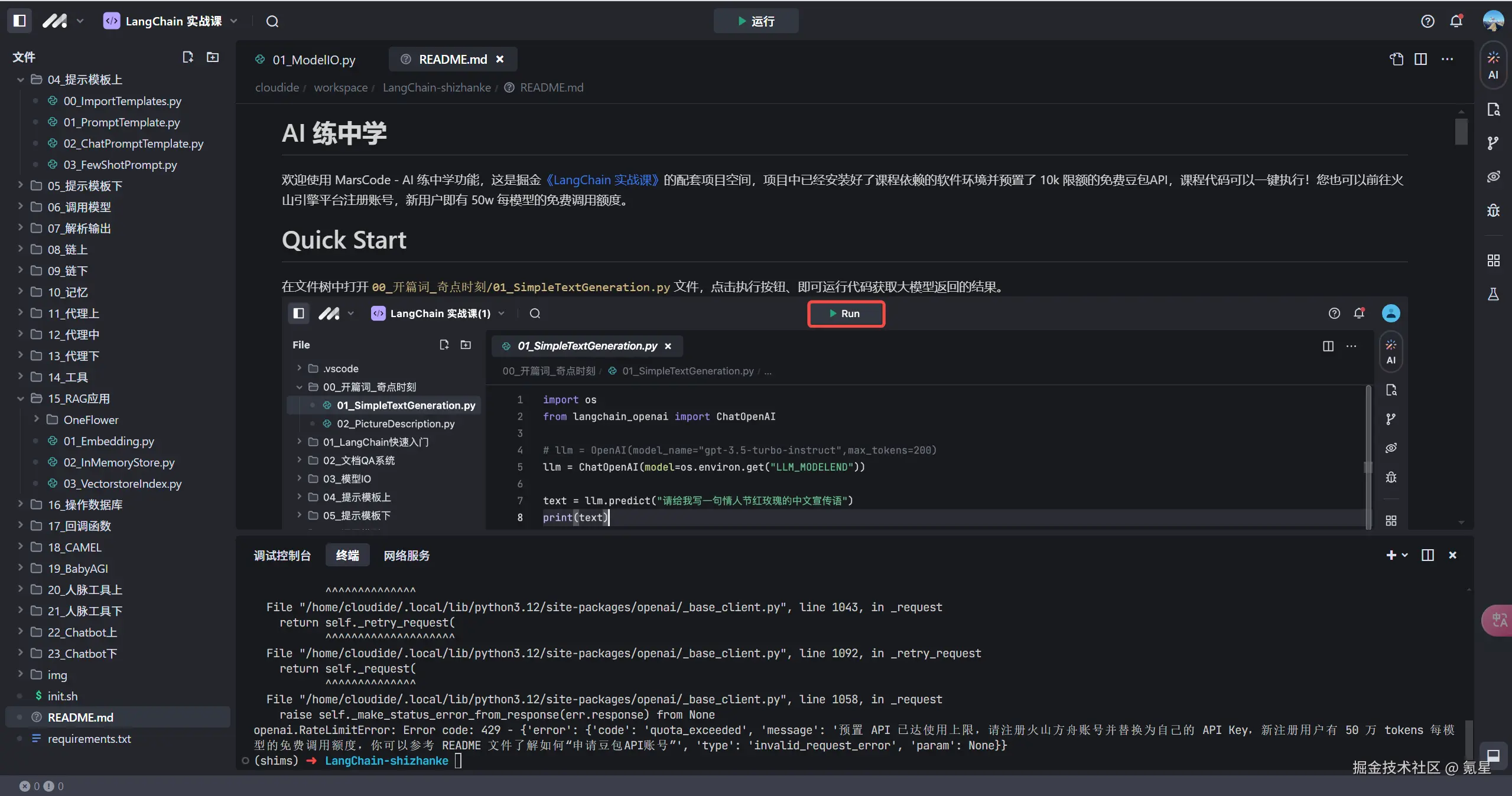The height and width of the screenshot is (796, 1512).
Task: Click the new file icon in file panel
Action: pos(188,57)
